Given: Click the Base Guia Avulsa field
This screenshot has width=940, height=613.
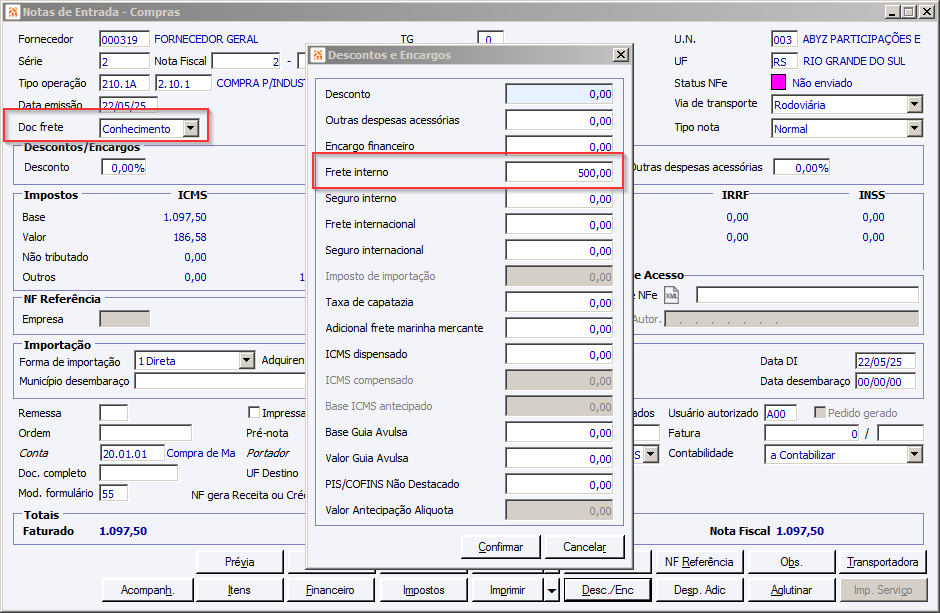Looking at the screenshot, I should pyautogui.click(x=559, y=433).
